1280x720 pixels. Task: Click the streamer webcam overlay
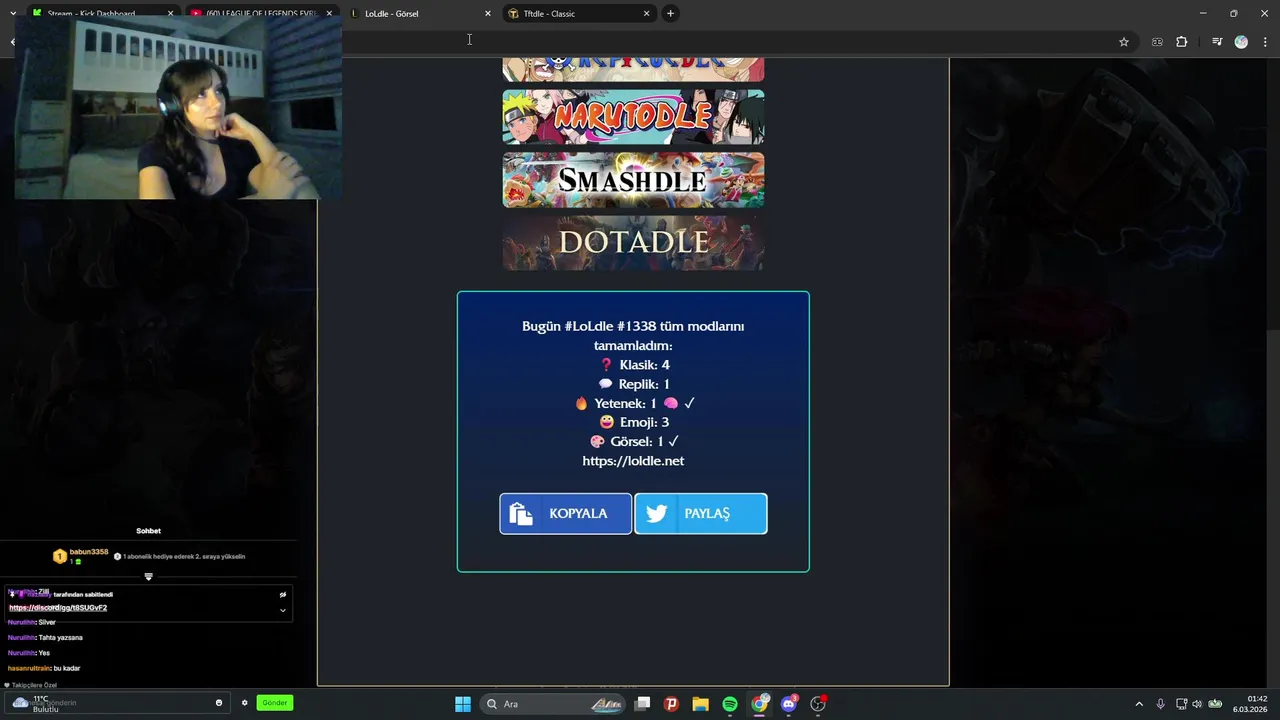(x=178, y=109)
